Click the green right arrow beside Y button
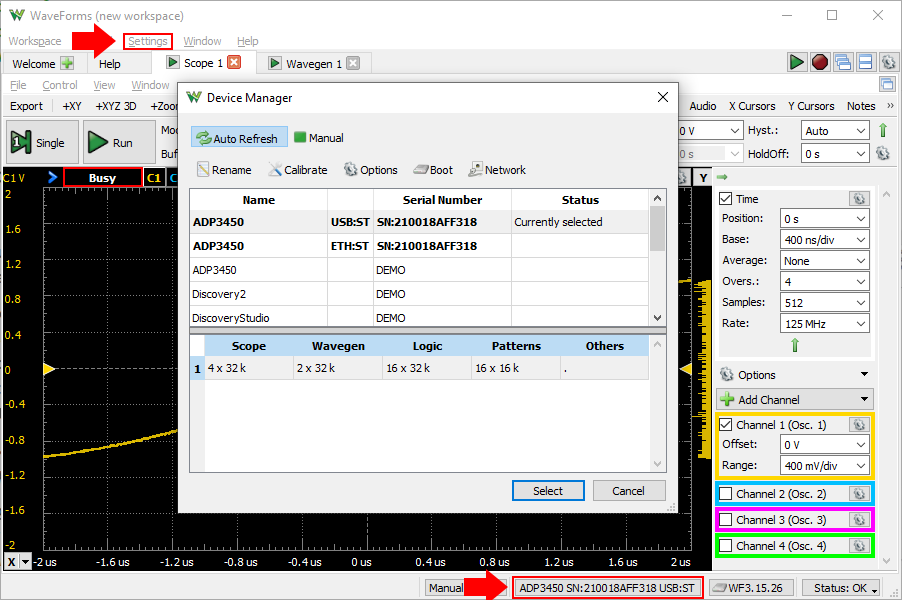The image size is (902, 600). point(723,177)
